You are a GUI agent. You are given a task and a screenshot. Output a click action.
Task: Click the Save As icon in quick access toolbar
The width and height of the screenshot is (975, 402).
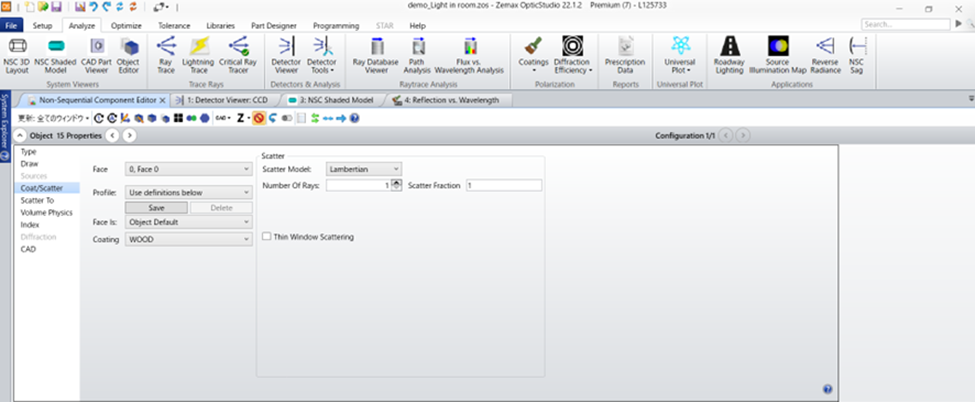click(x=80, y=7)
